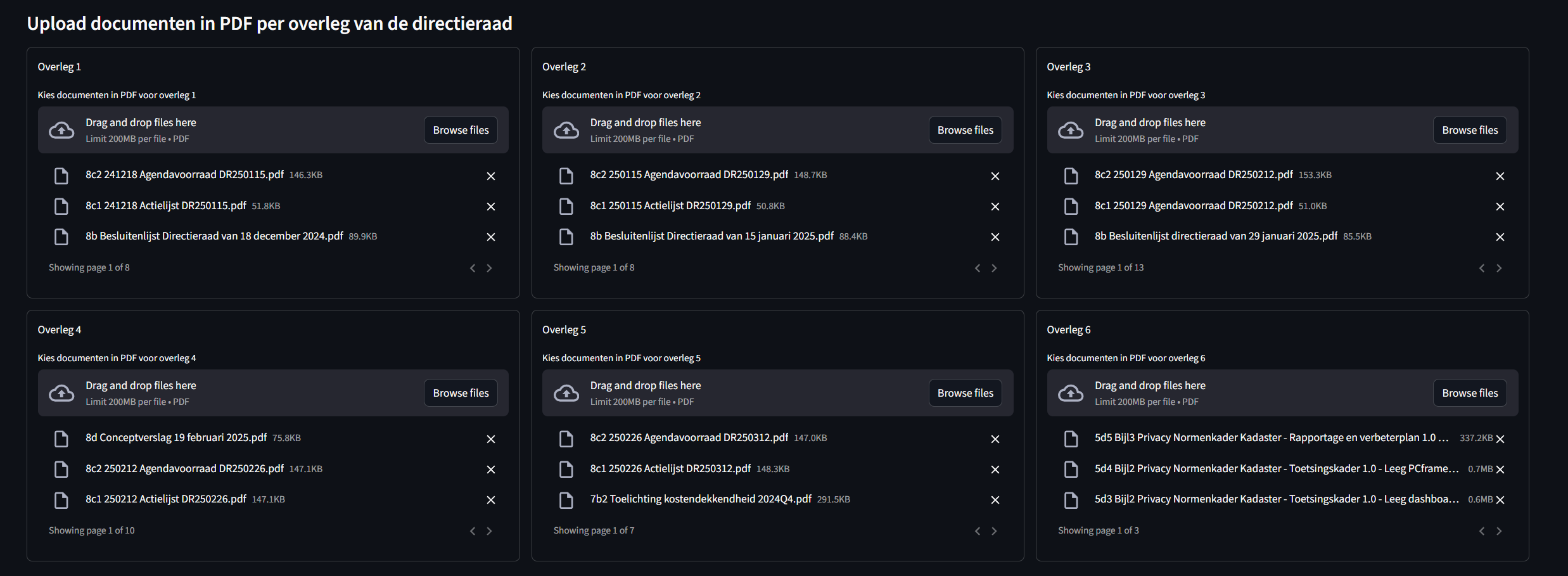Delete 8b Besluitenlijst 18 december 2024 file
1568x576 pixels.
coord(490,237)
